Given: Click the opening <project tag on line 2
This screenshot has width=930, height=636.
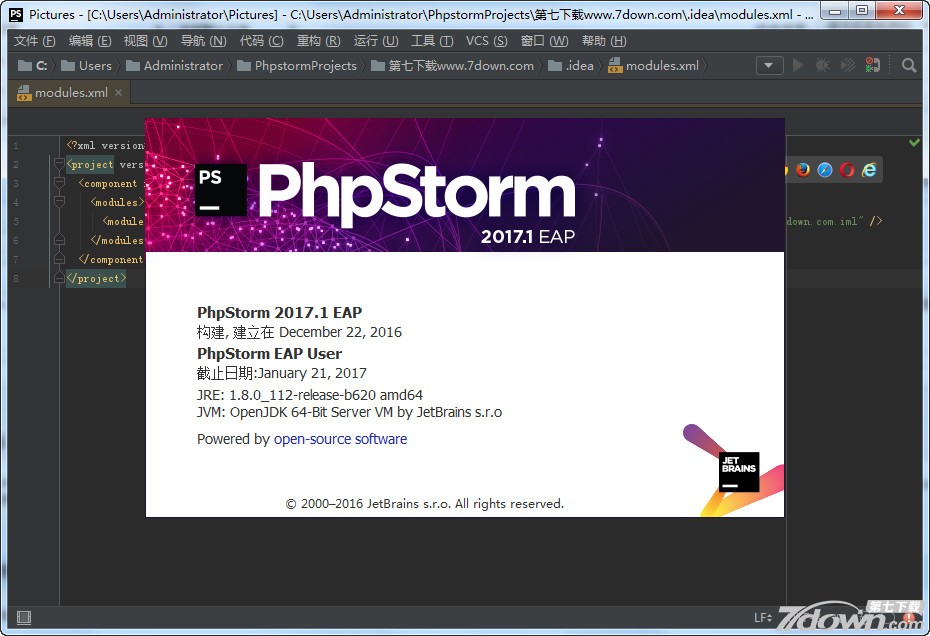Looking at the screenshot, I should (x=90, y=164).
